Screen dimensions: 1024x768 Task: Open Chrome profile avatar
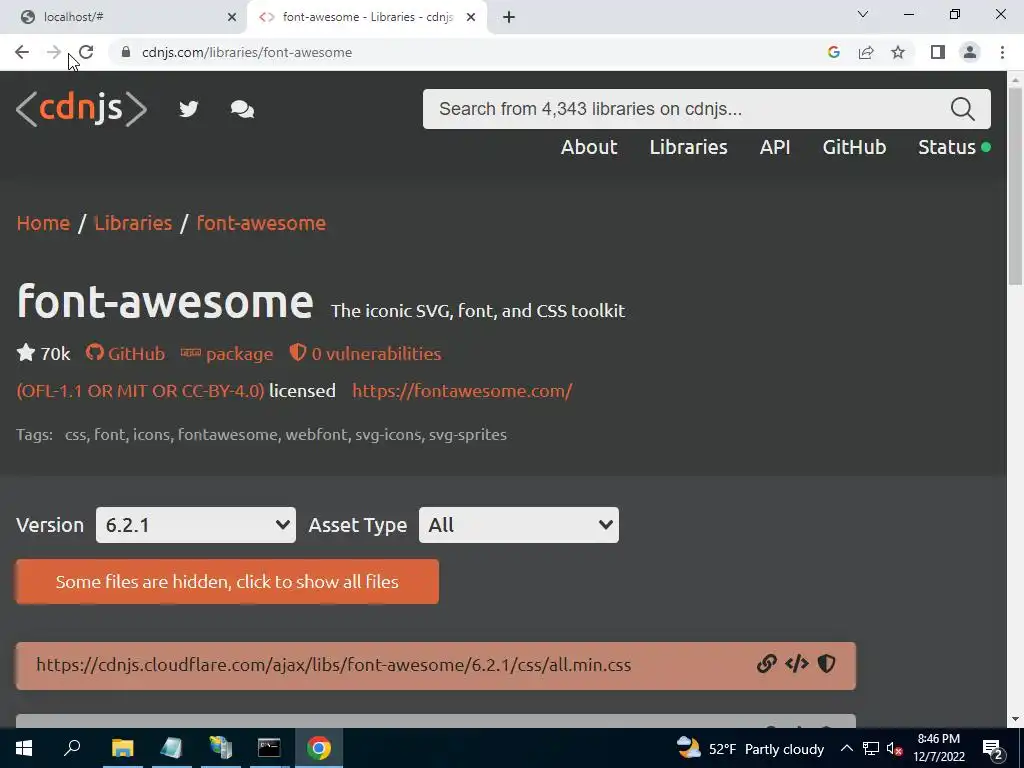coord(970,52)
